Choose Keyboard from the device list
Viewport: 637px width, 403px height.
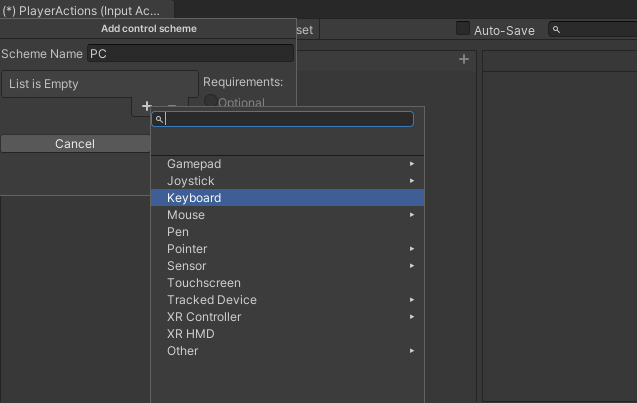click(287, 198)
